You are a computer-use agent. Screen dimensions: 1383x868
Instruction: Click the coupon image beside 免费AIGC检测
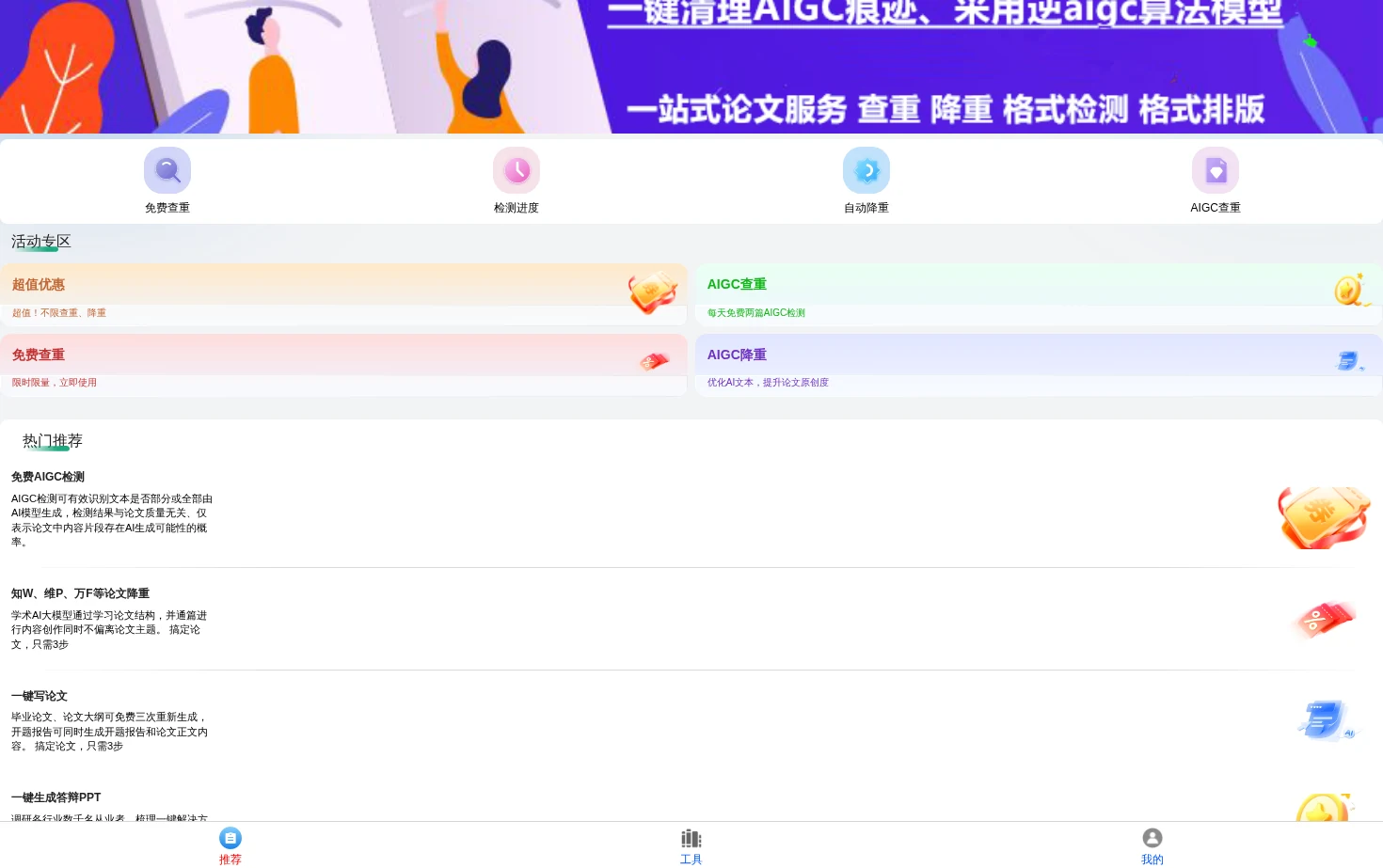point(1324,517)
